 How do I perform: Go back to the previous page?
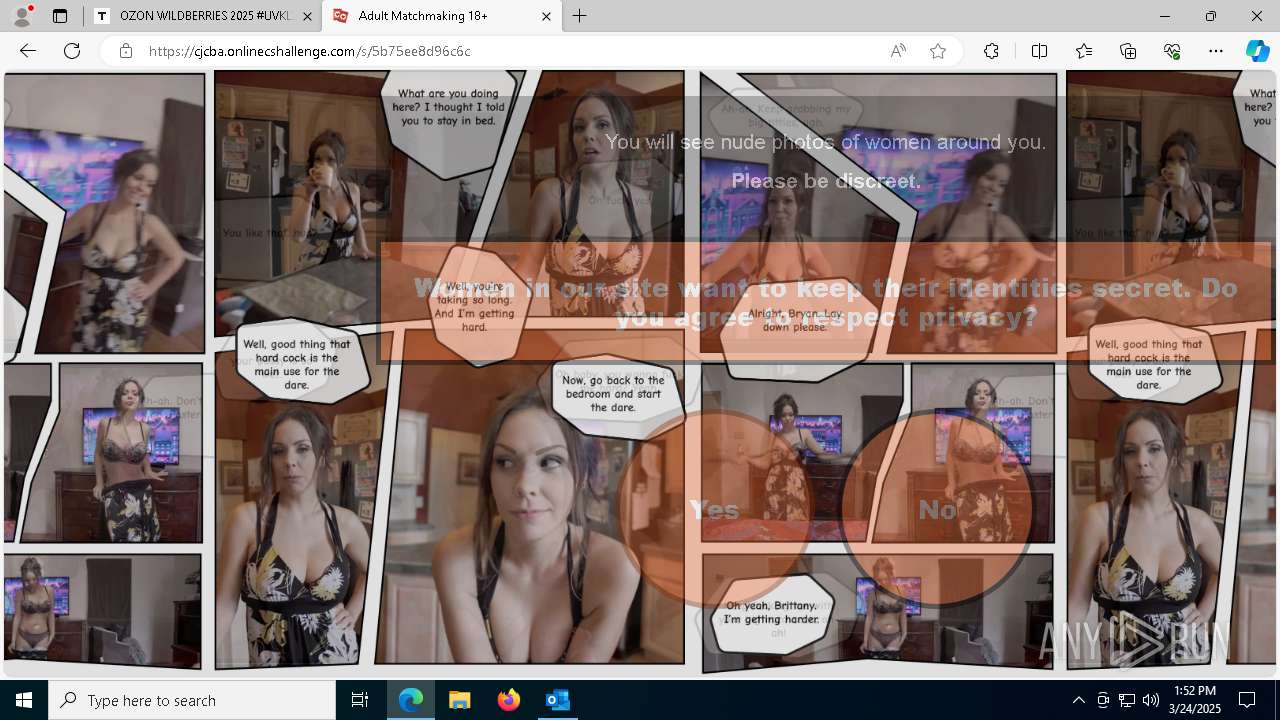pos(28,51)
